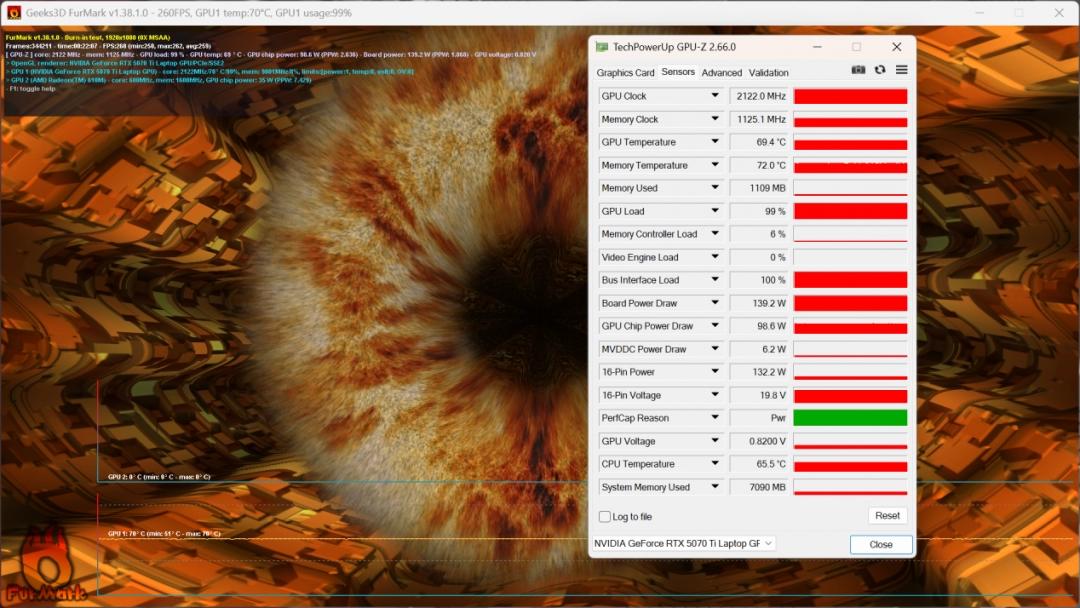The image size is (1080, 608).
Task: Switch to the Graphics Card tab
Action: [625, 72]
